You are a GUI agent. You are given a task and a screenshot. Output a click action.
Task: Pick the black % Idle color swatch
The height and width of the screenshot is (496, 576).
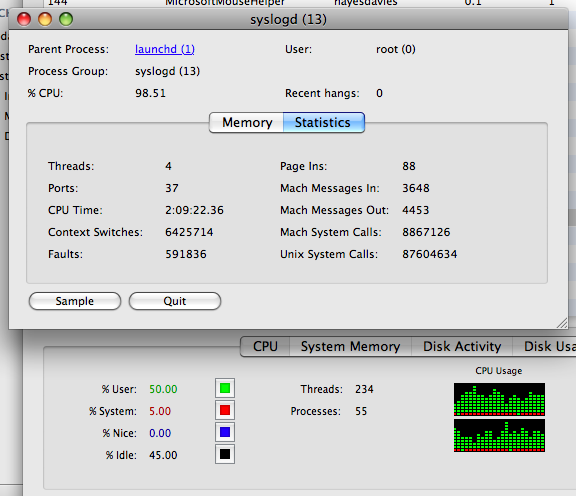(x=225, y=454)
